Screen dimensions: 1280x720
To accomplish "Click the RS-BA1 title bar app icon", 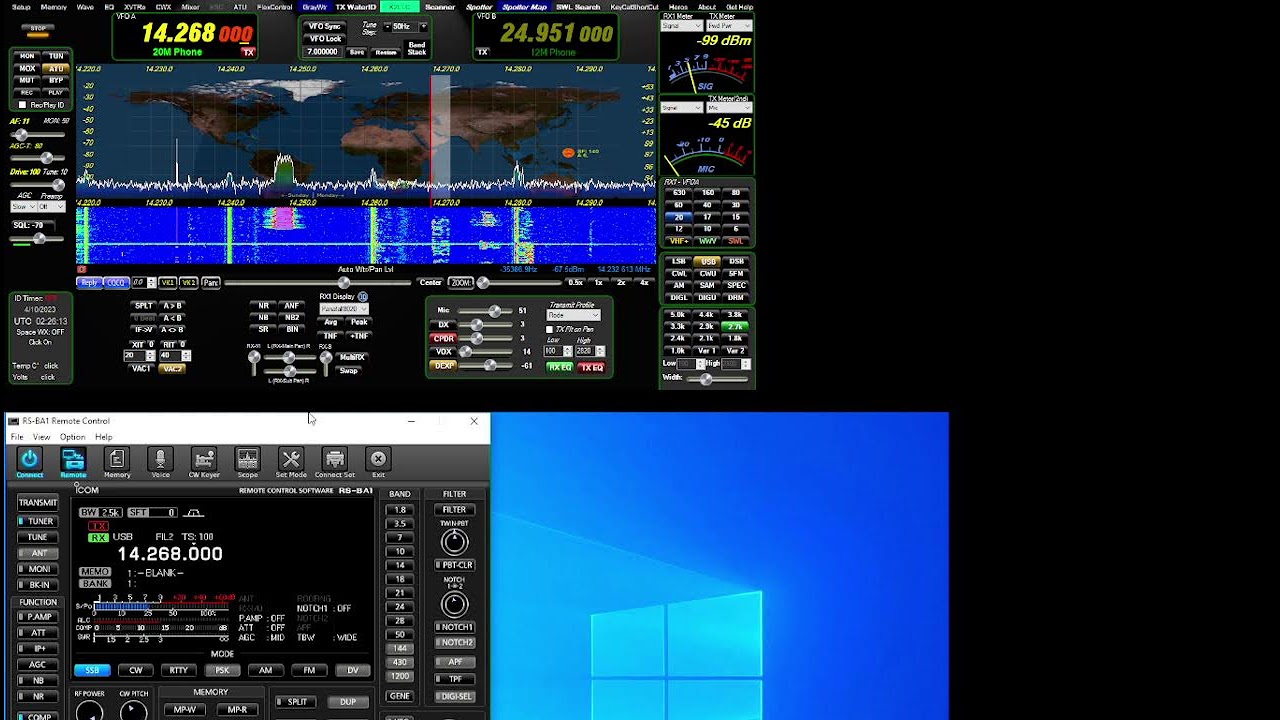I will point(13,421).
